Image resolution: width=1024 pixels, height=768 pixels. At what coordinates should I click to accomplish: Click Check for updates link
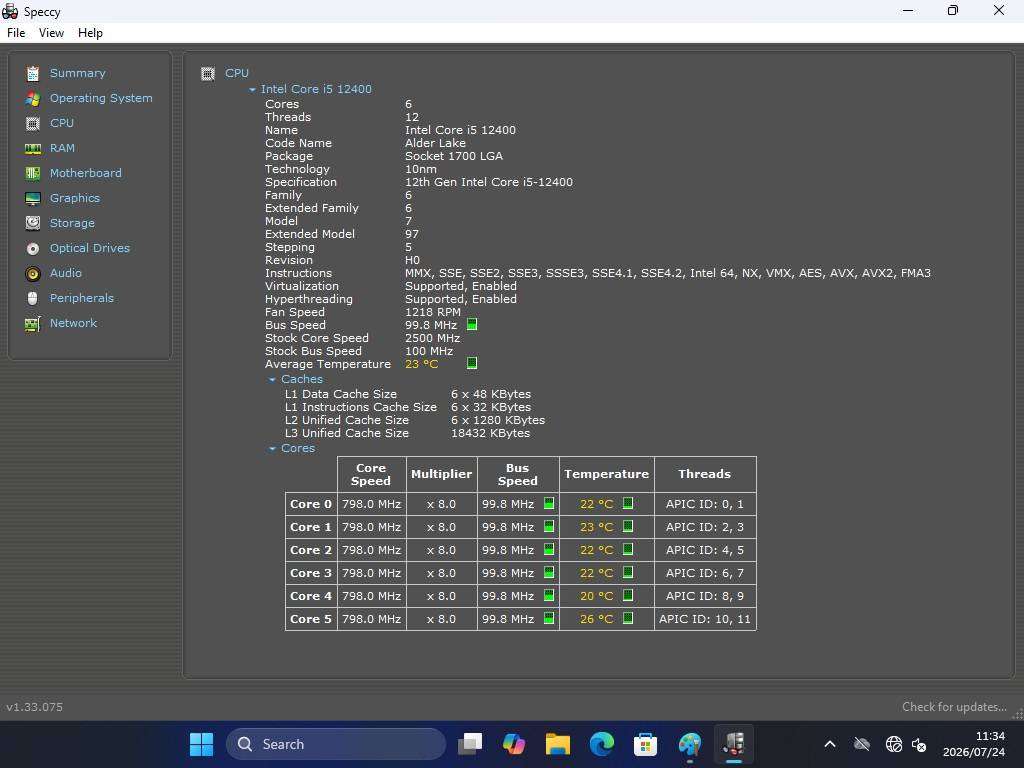click(x=954, y=707)
